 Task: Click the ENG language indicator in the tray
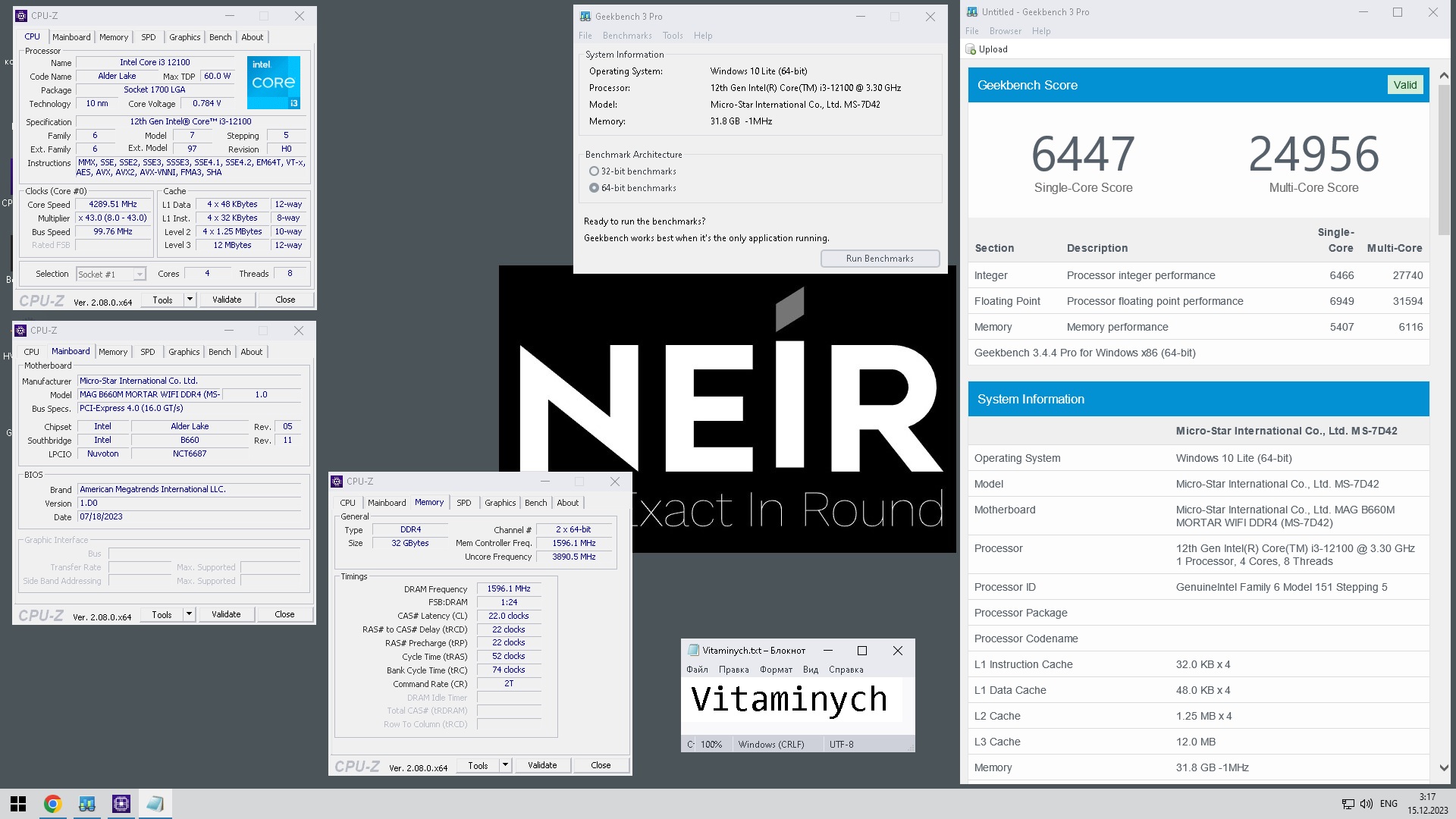pyautogui.click(x=1389, y=804)
